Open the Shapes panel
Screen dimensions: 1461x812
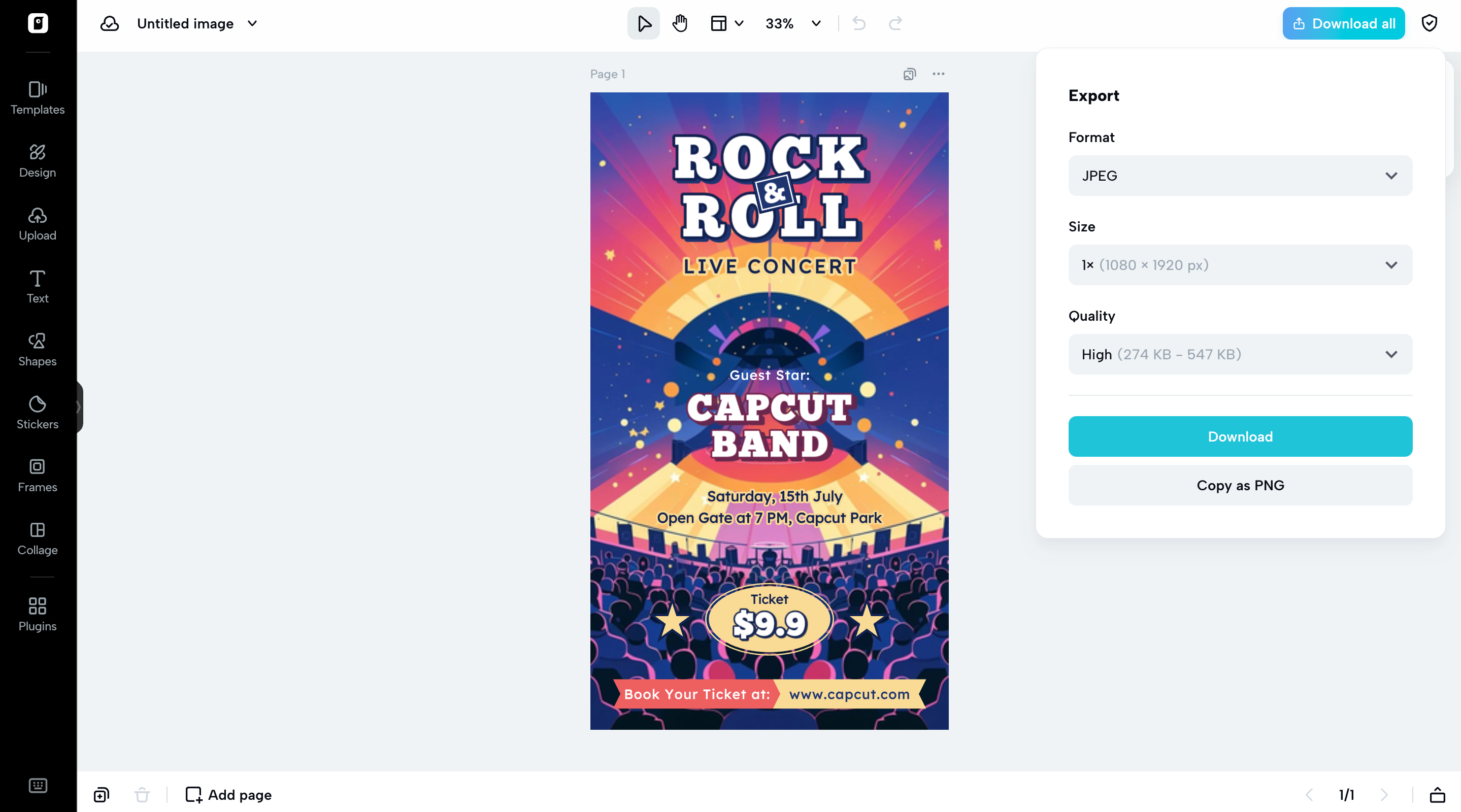38,350
